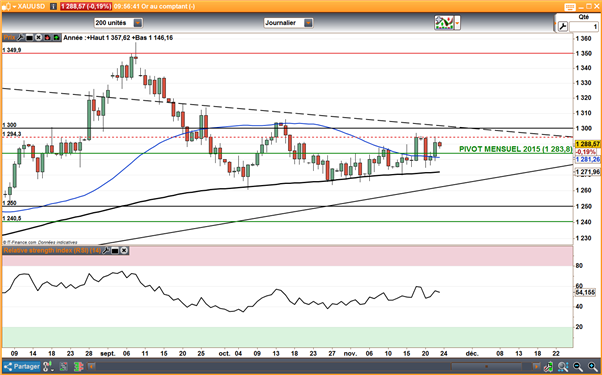The image size is (602, 375).
Task: Expand the indicators icon dropdown arrow
Action: 457,23
